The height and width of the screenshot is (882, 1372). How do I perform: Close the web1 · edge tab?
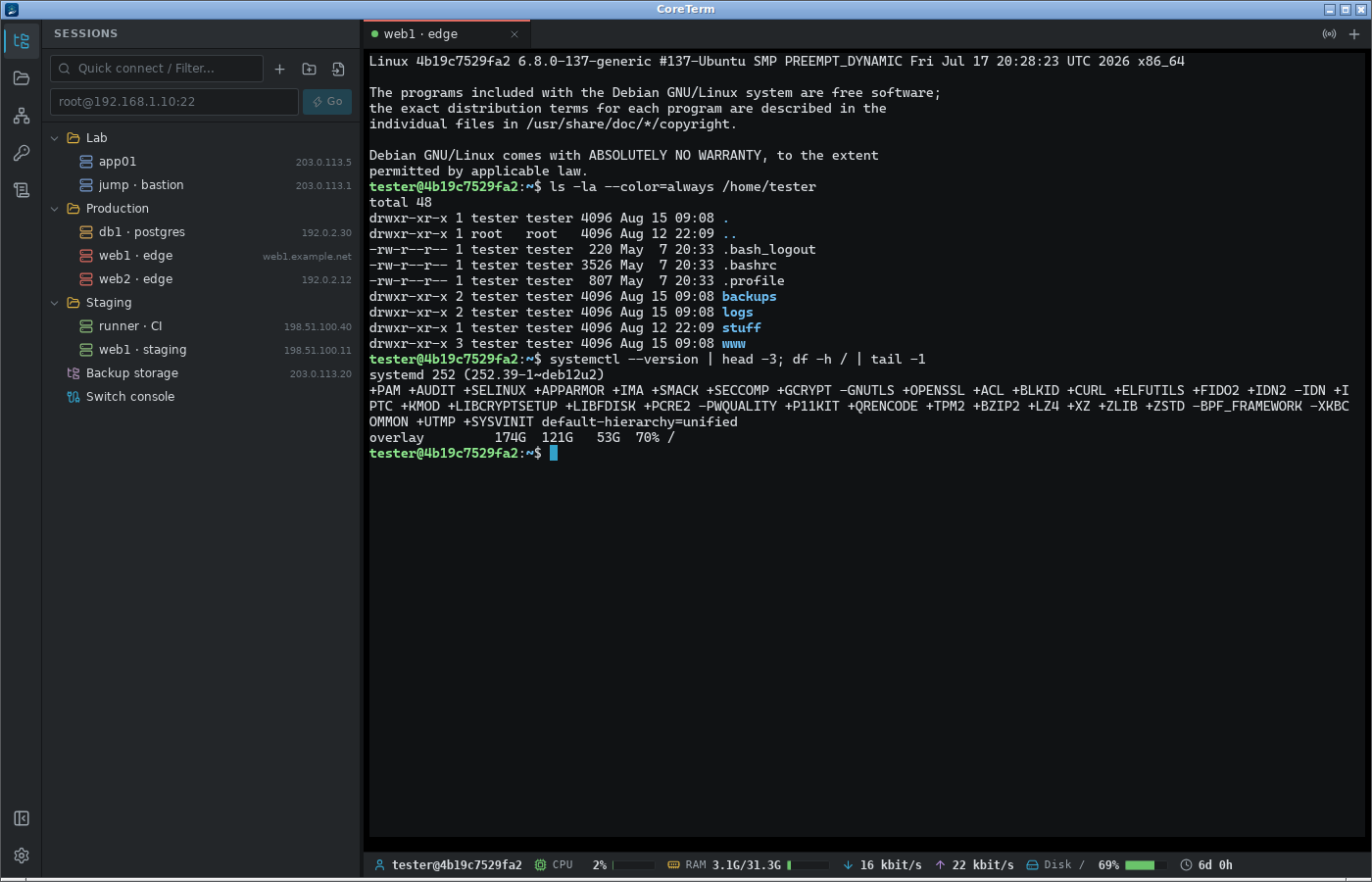coord(514,34)
